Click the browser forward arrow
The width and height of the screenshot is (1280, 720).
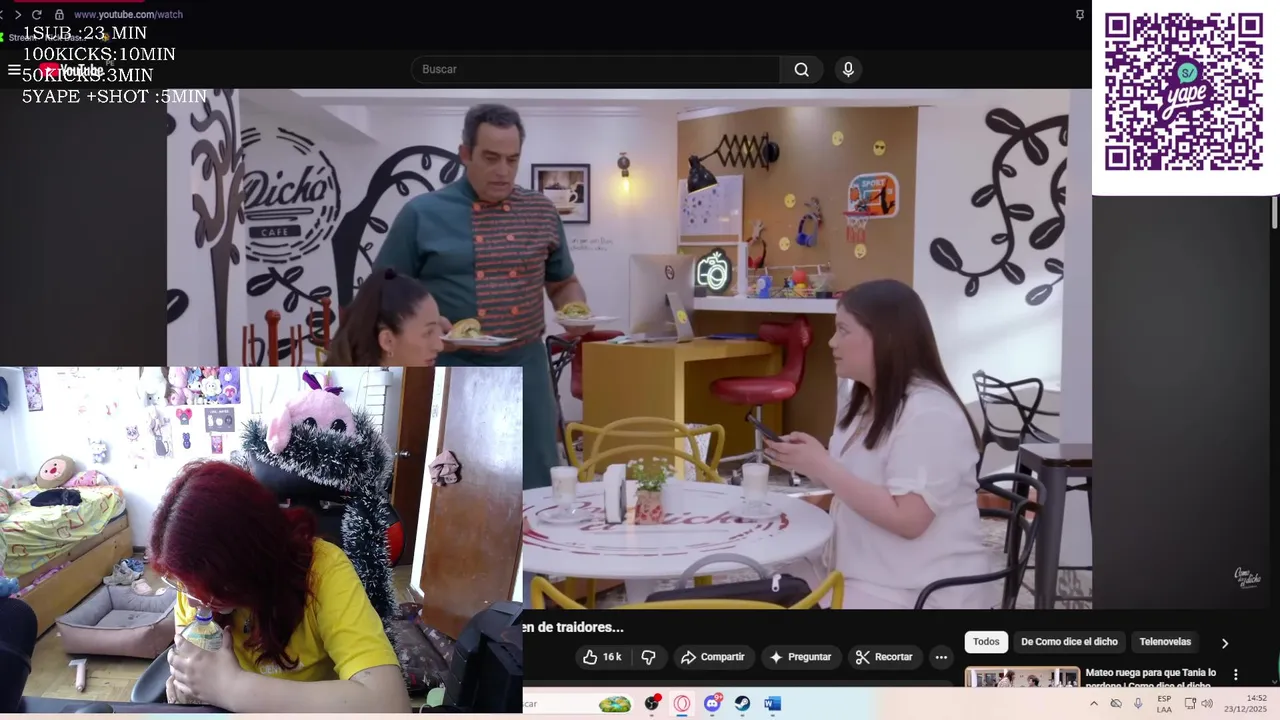[17, 15]
